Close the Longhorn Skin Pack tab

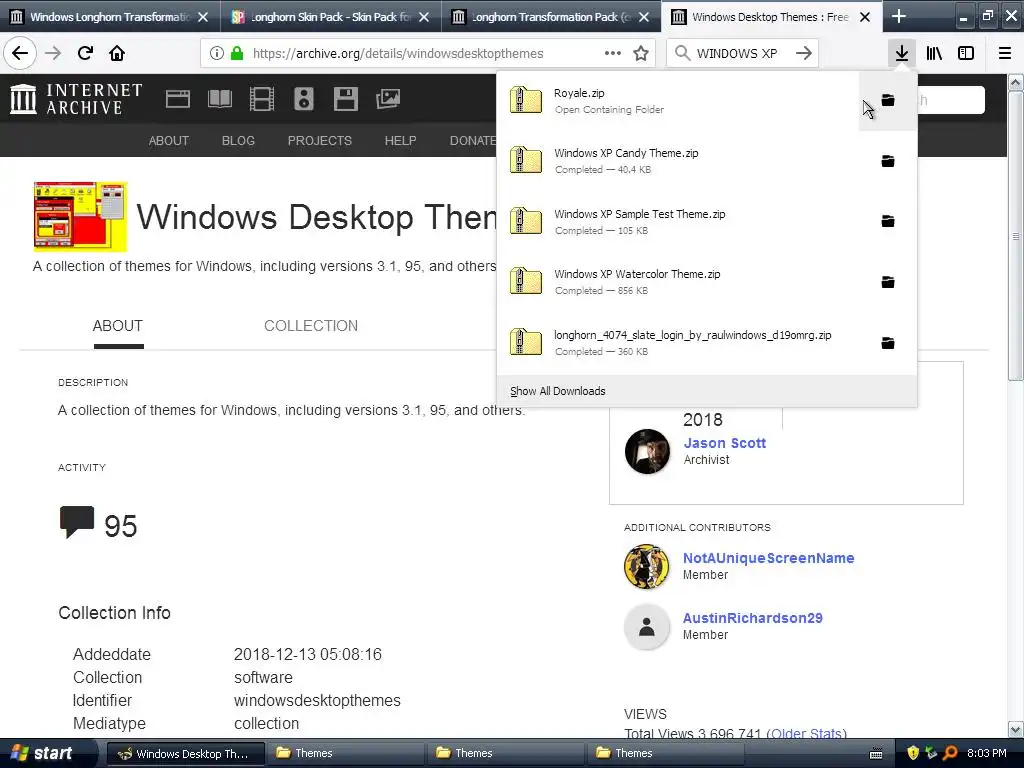point(424,17)
